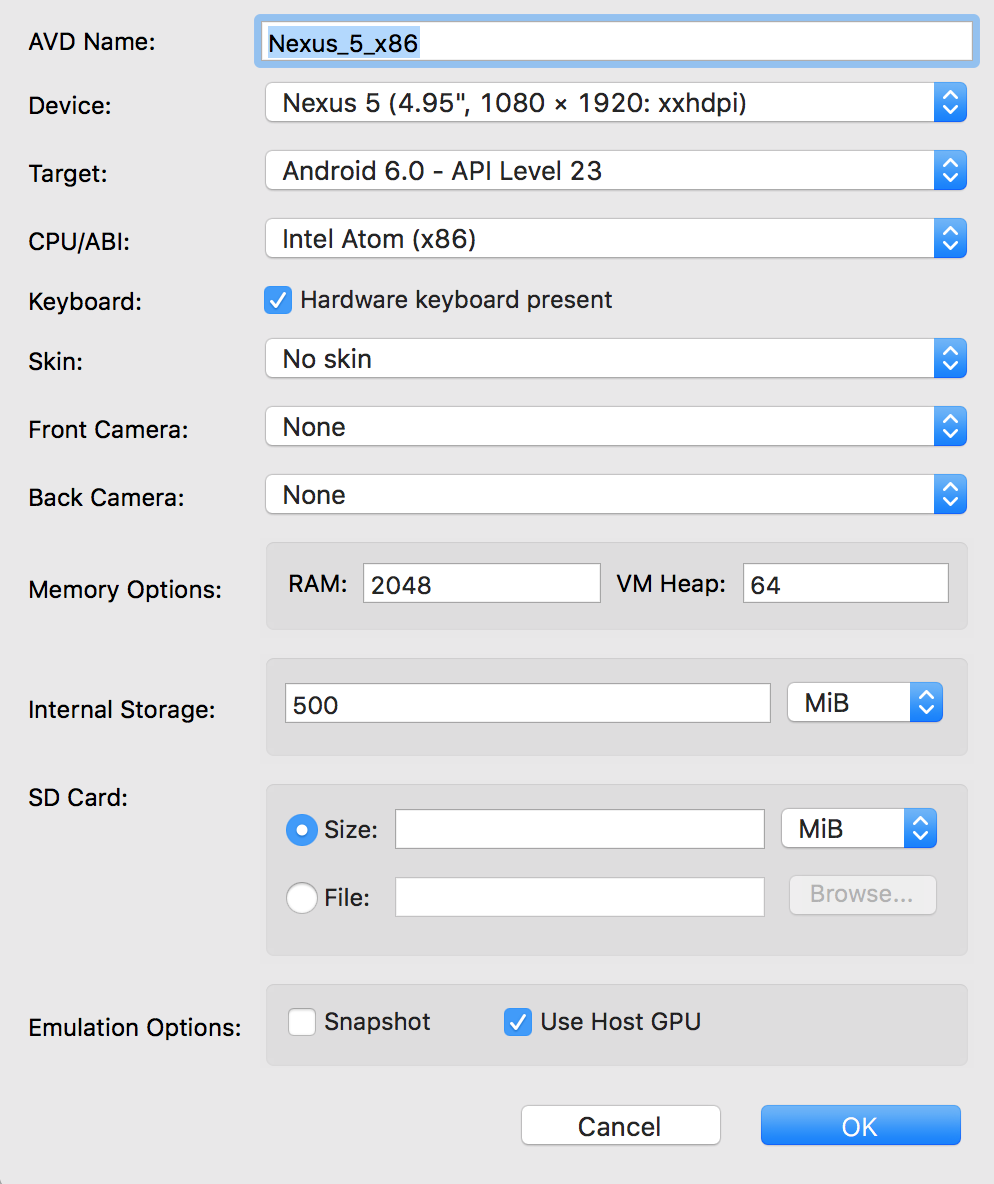Click the AVD Name text field
This screenshot has width=994, height=1184.
pos(617,42)
